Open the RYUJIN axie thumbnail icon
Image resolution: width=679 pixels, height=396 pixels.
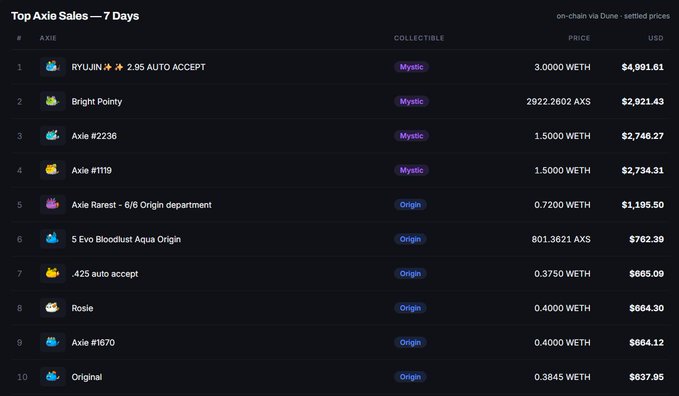(52, 67)
